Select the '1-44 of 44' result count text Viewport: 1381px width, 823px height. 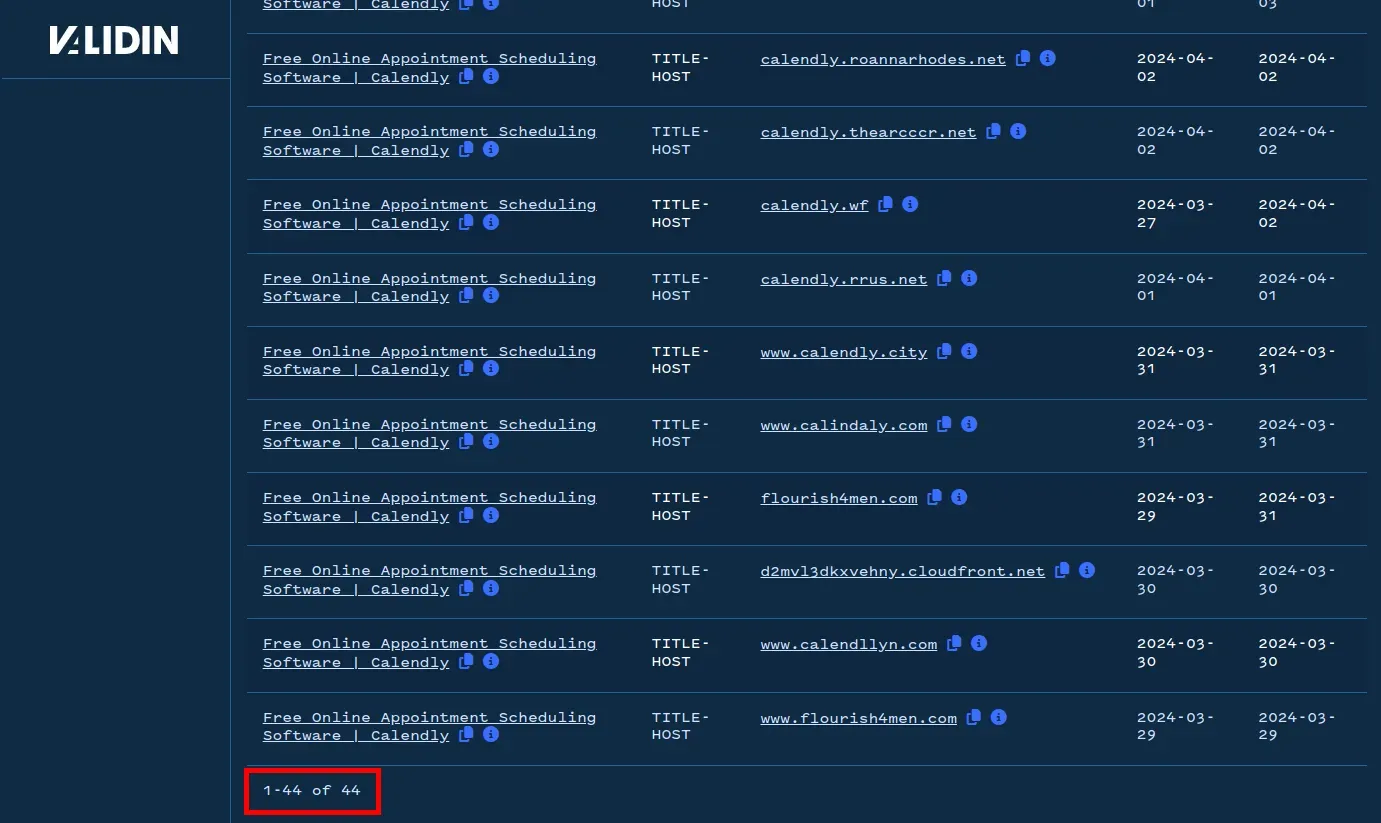pos(311,790)
